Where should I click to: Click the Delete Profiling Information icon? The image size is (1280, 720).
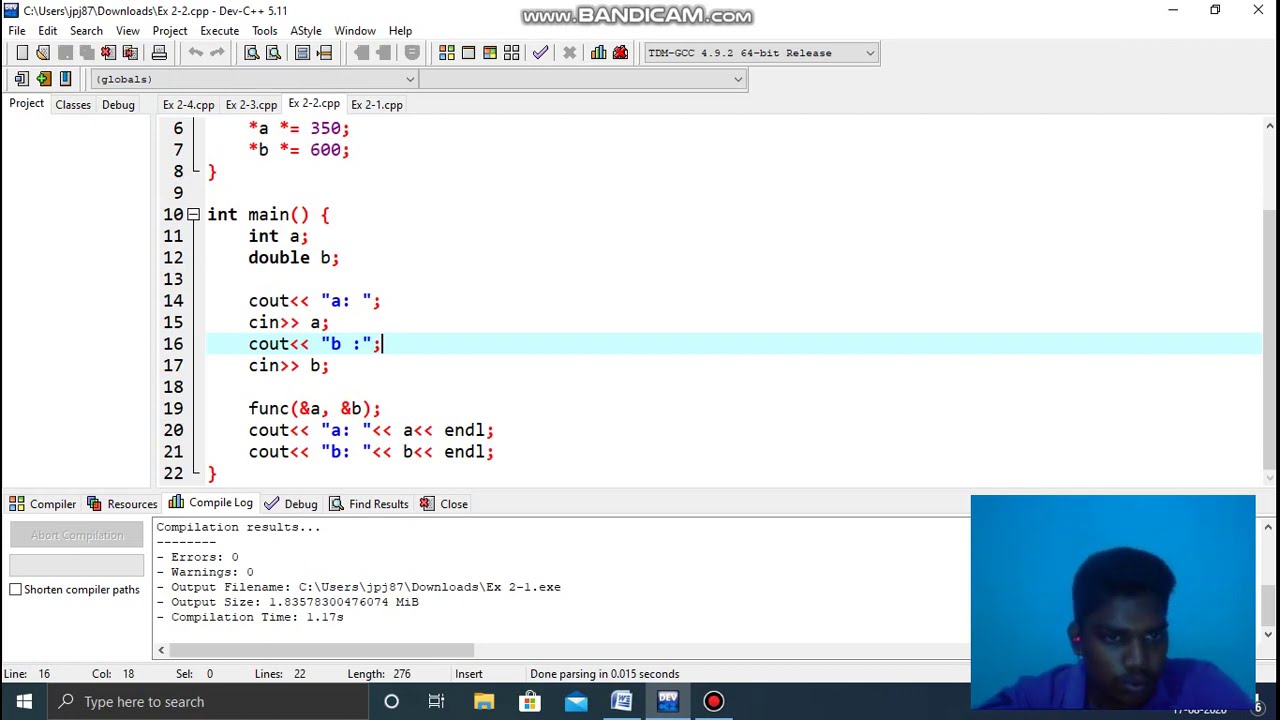[x=620, y=53]
